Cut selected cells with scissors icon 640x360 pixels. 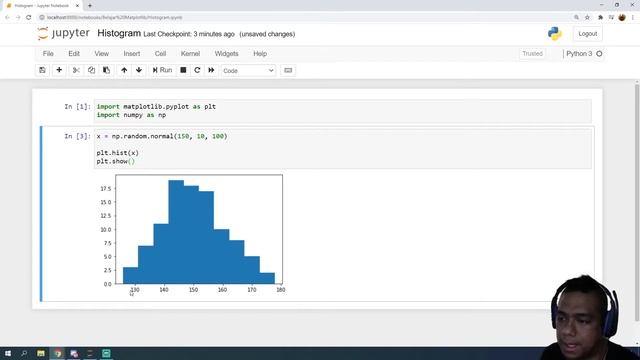(76, 70)
